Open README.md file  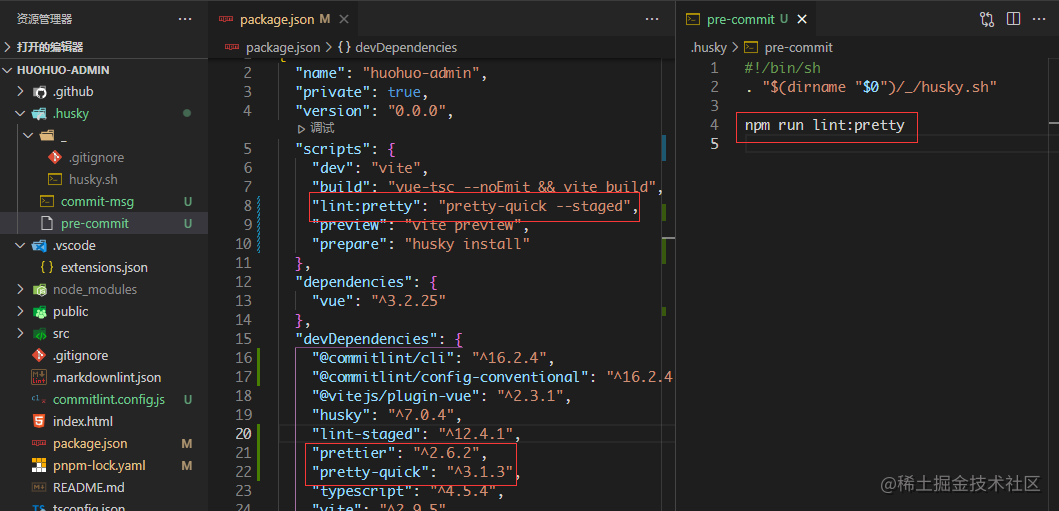coord(88,487)
